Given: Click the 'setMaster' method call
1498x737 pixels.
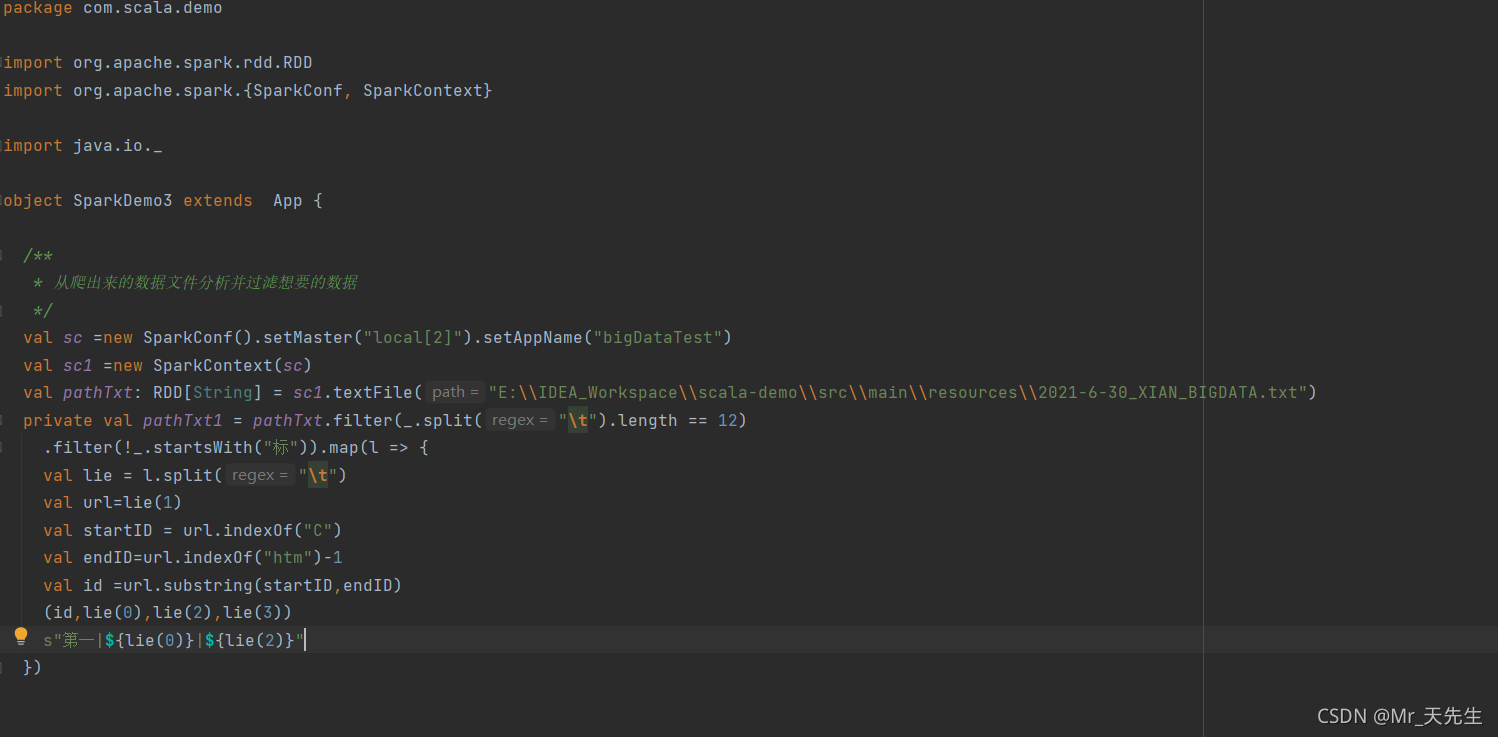Looking at the screenshot, I should click(x=308, y=338).
